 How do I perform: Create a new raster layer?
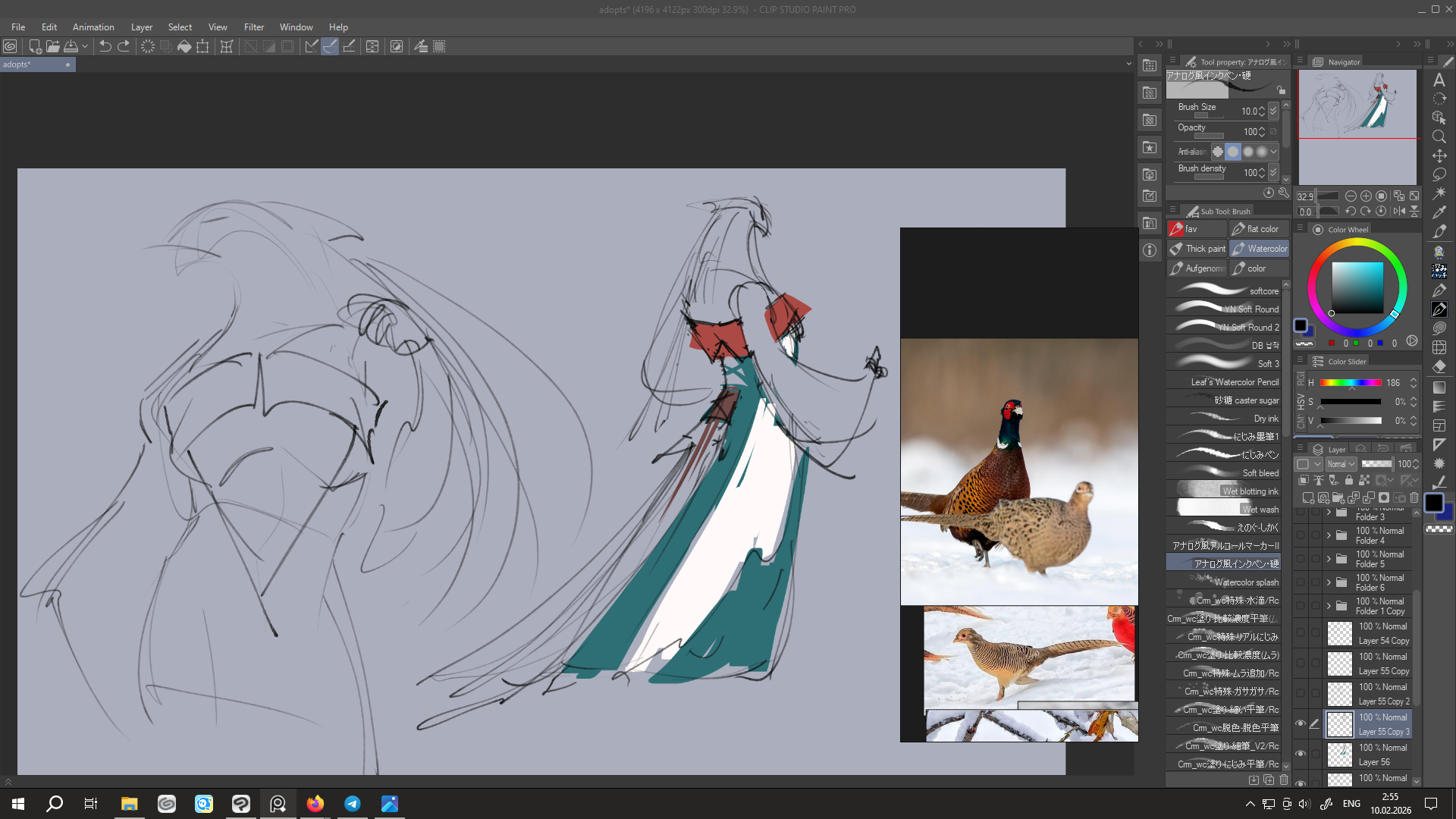click(x=1308, y=498)
